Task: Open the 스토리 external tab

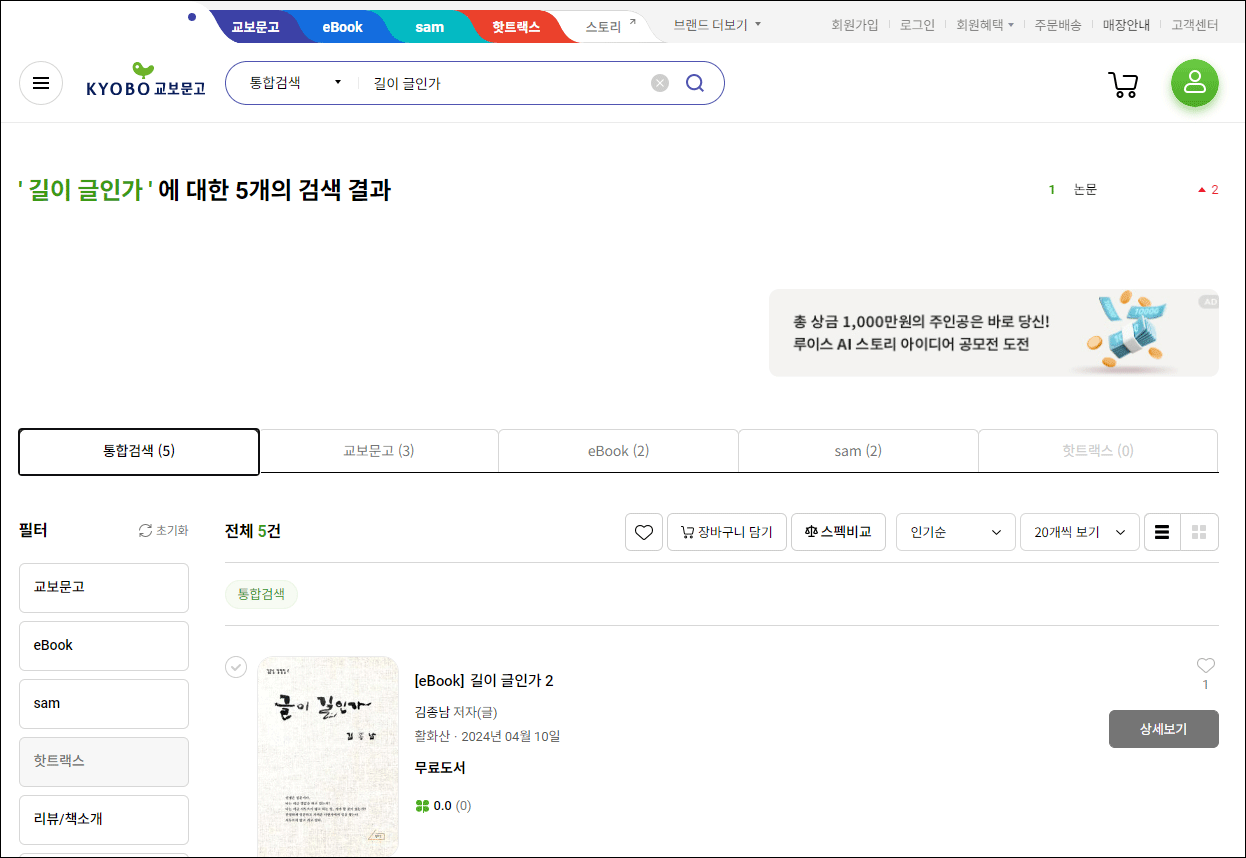Action: [x=610, y=27]
